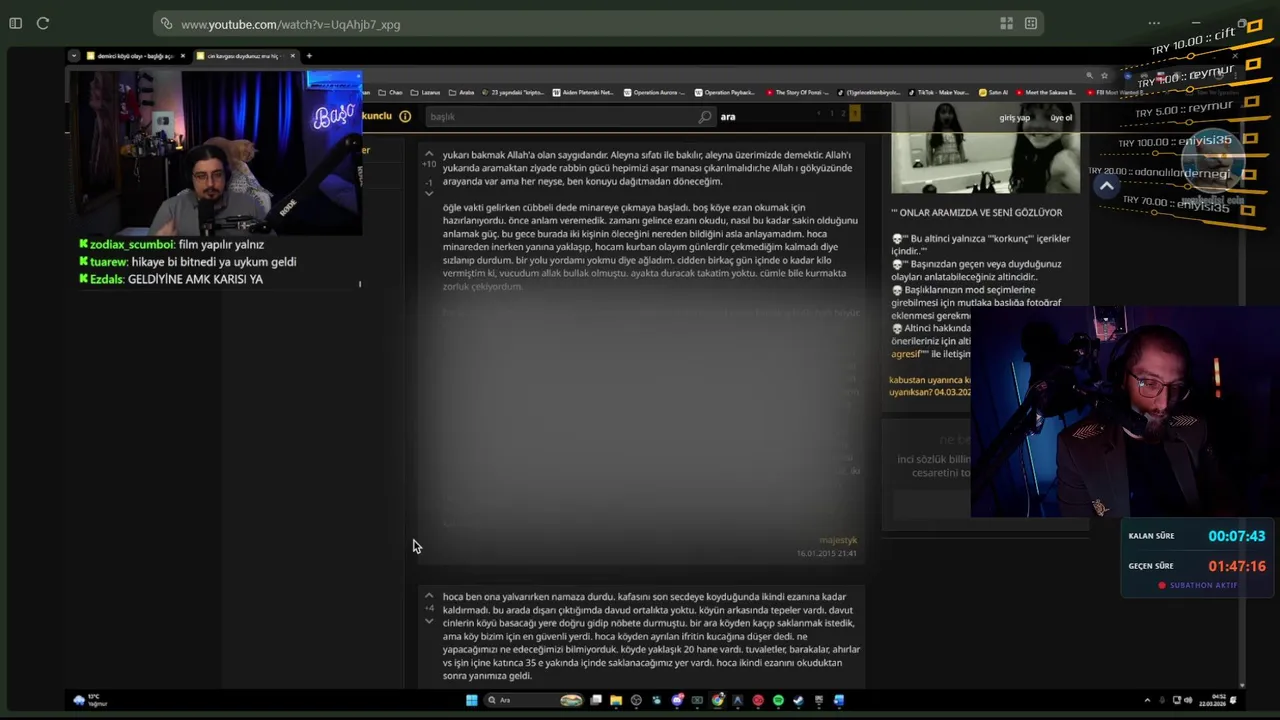1280x720 pixels.
Task: Open the Operation Payback bookmark
Action: click(725, 92)
